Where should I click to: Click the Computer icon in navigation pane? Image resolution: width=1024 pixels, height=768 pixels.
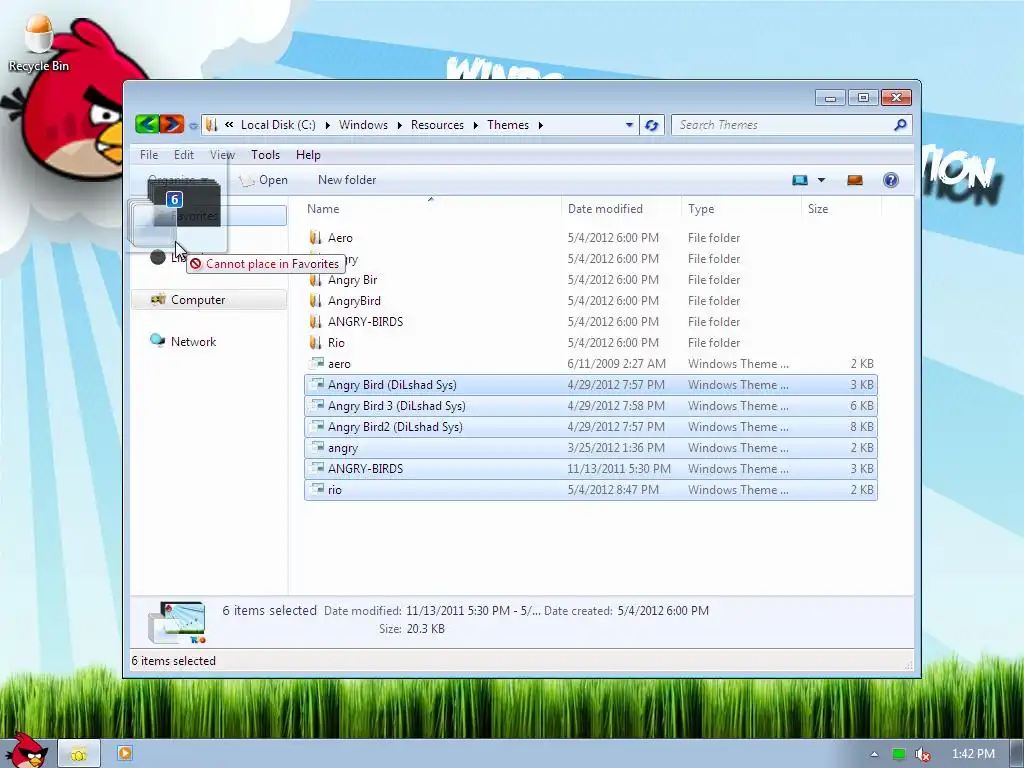click(157, 300)
